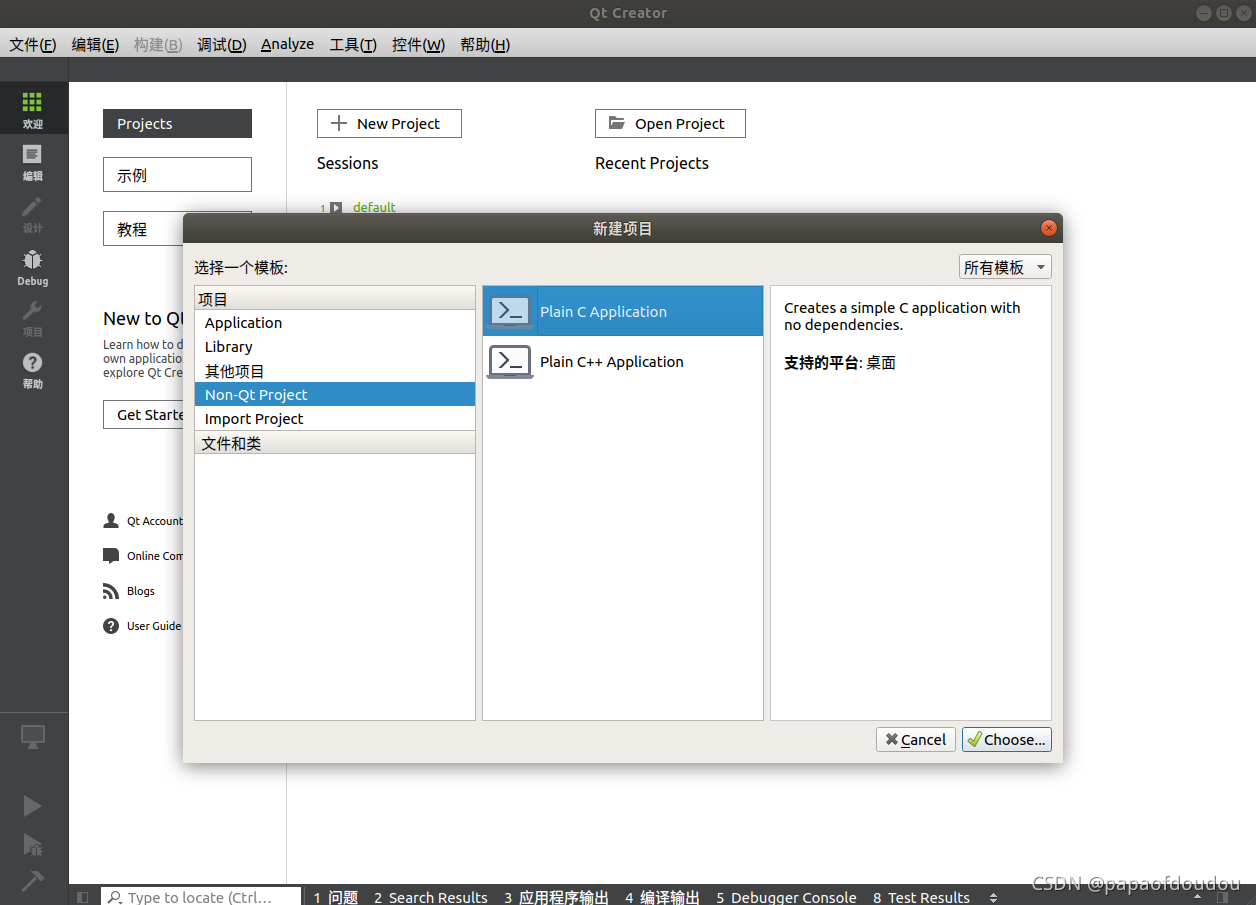Viewport: 1256px width, 905px height.
Task: Close the 新建项目 dialog
Action: (1049, 228)
